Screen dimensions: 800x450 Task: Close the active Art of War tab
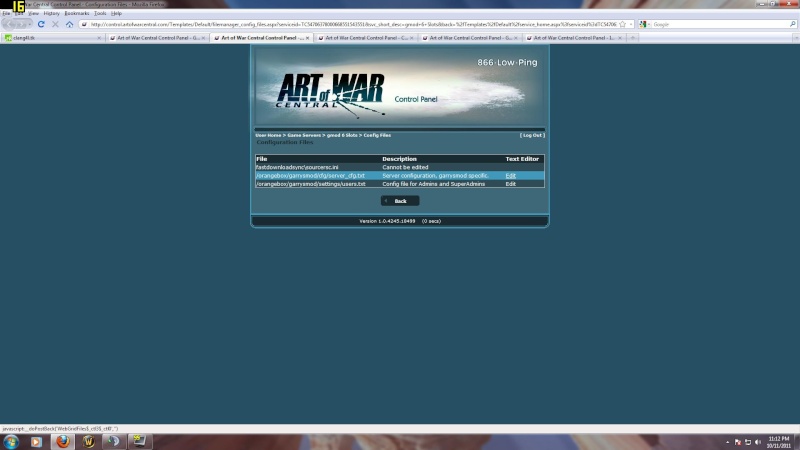pos(307,38)
